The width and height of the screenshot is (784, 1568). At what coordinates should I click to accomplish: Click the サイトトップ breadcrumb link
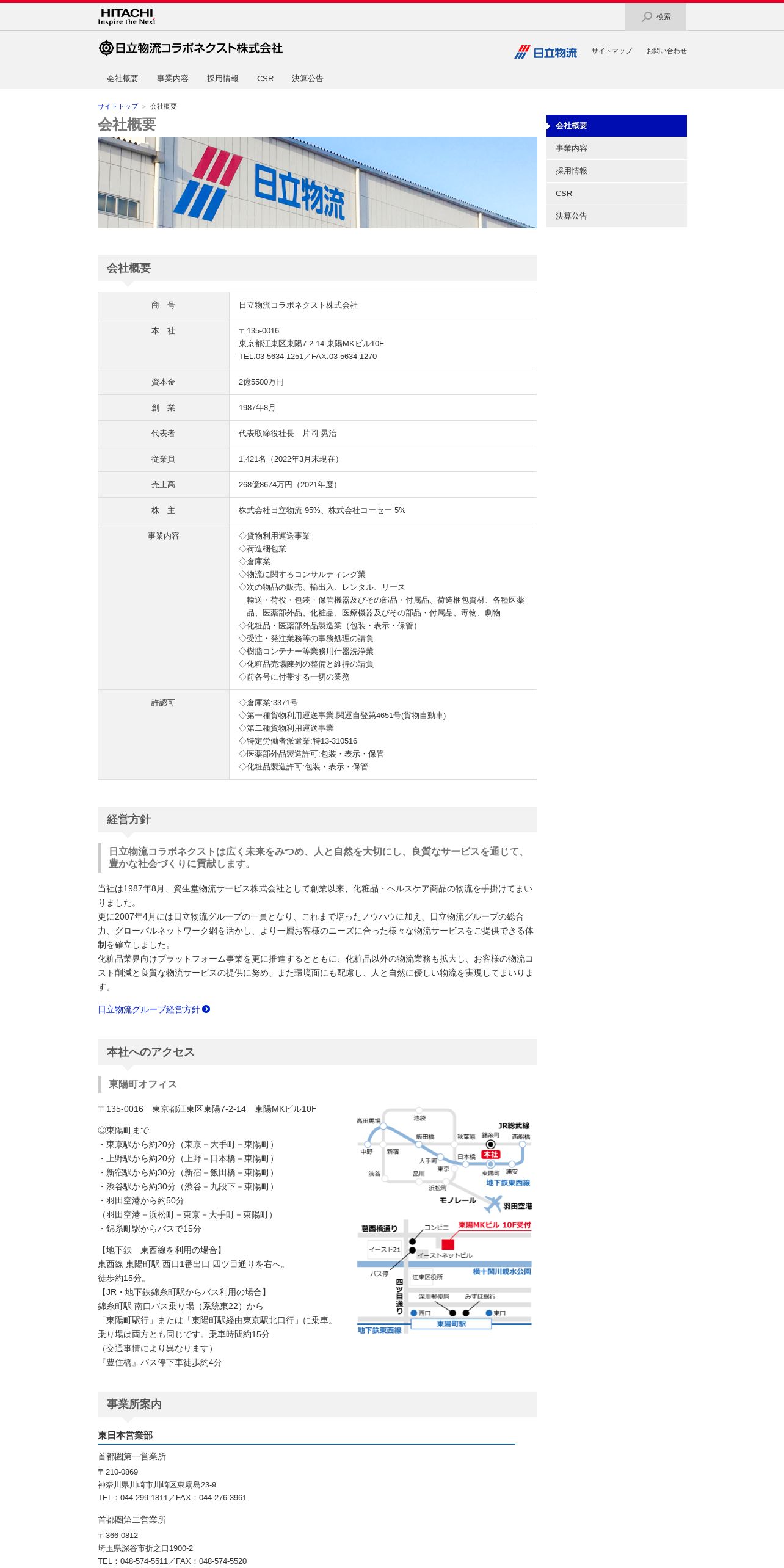118,106
